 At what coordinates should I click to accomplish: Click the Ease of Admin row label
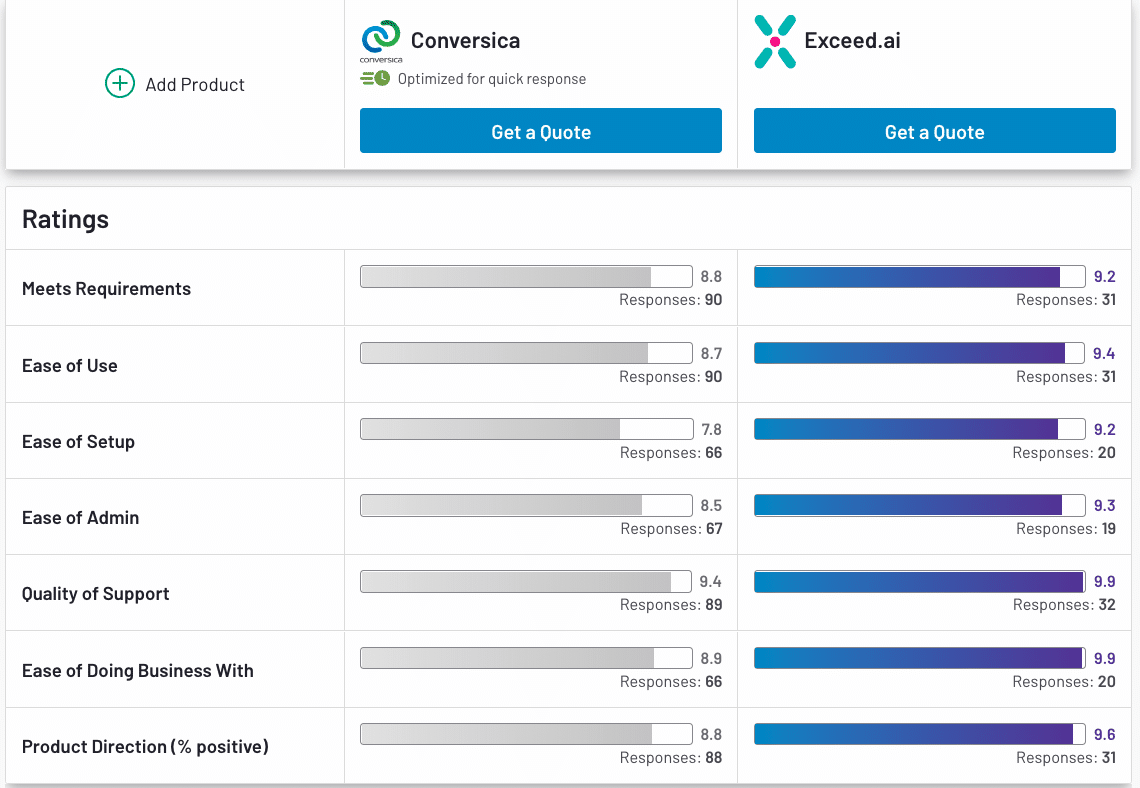[81, 518]
